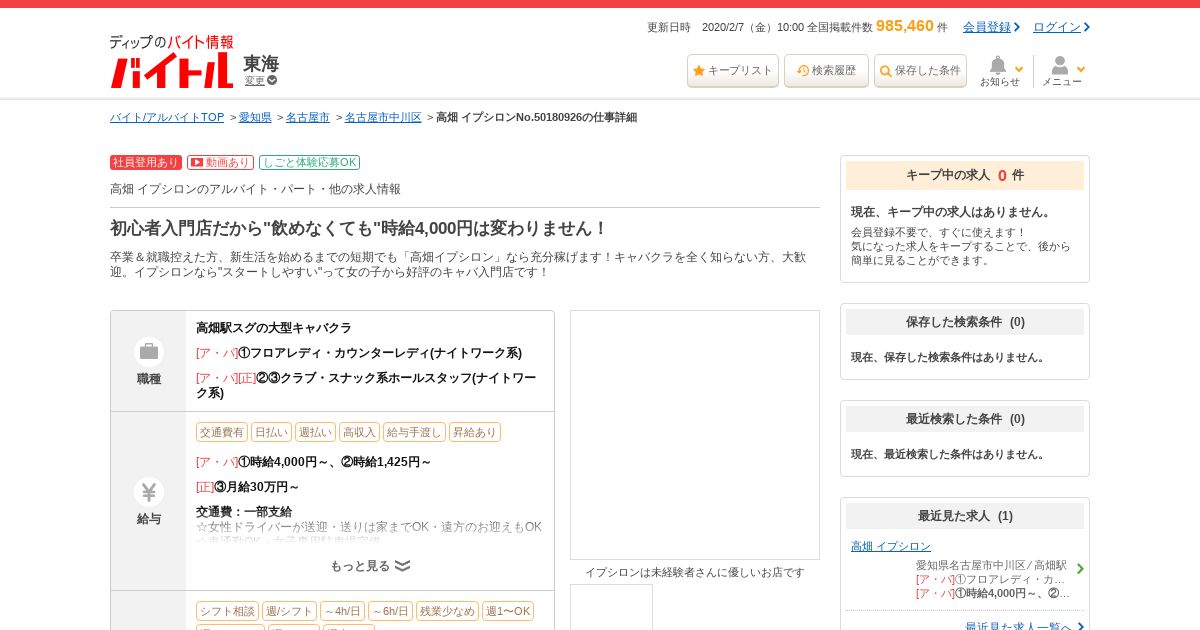Click the 社員登用あり tag
The height and width of the screenshot is (630, 1200).
point(146,162)
